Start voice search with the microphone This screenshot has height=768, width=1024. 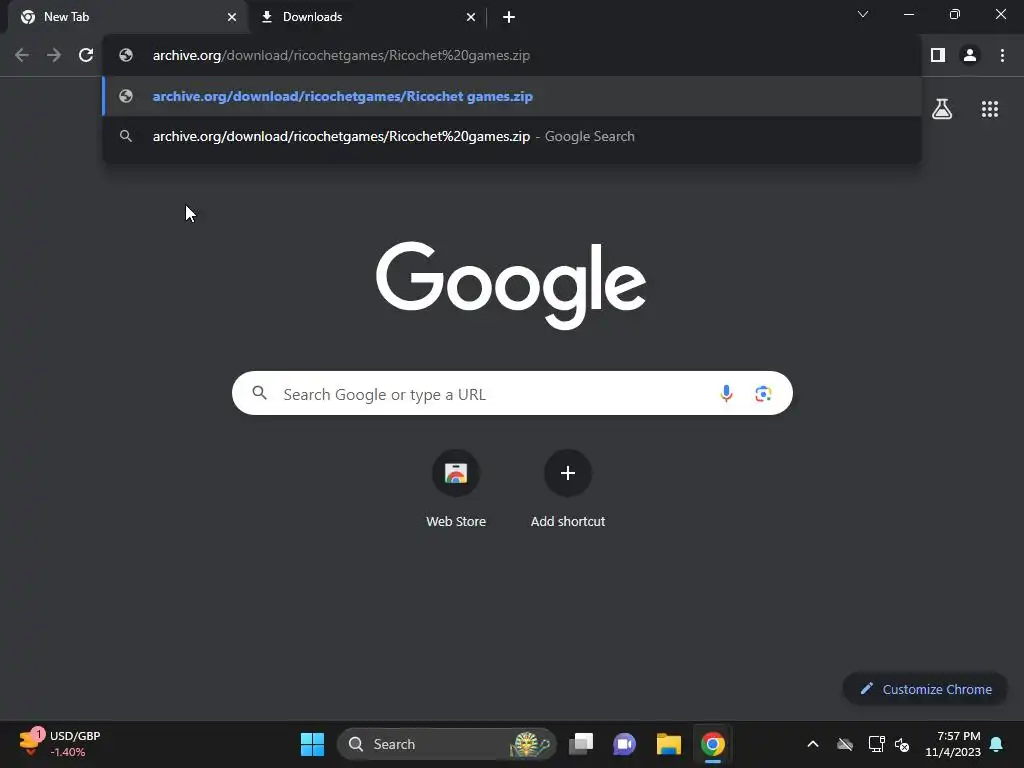[726, 393]
